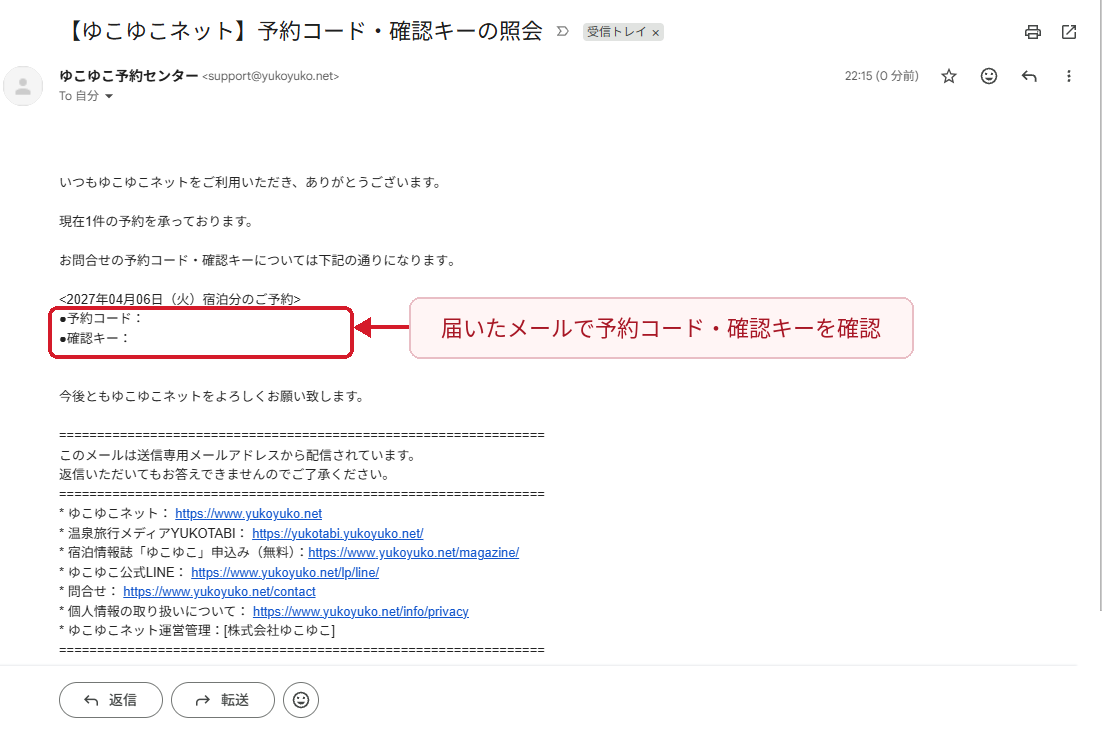
Task: Open emoji reaction button beside 転送
Action: 301,700
